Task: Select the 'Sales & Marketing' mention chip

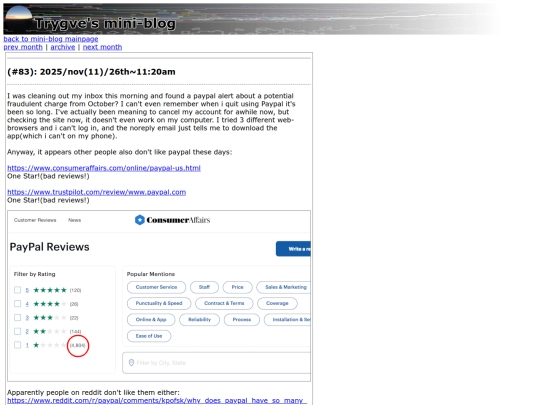Action: point(284,287)
